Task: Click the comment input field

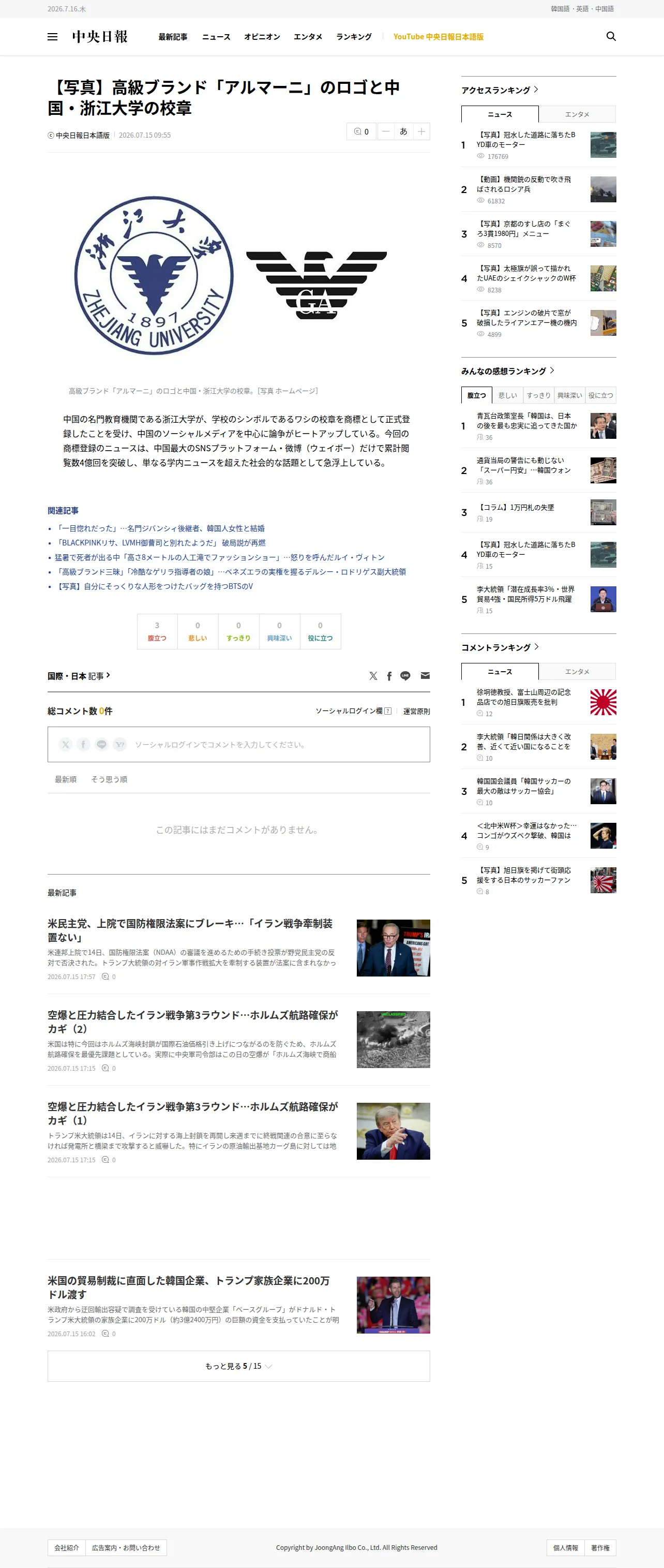Action: coord(238,745)
